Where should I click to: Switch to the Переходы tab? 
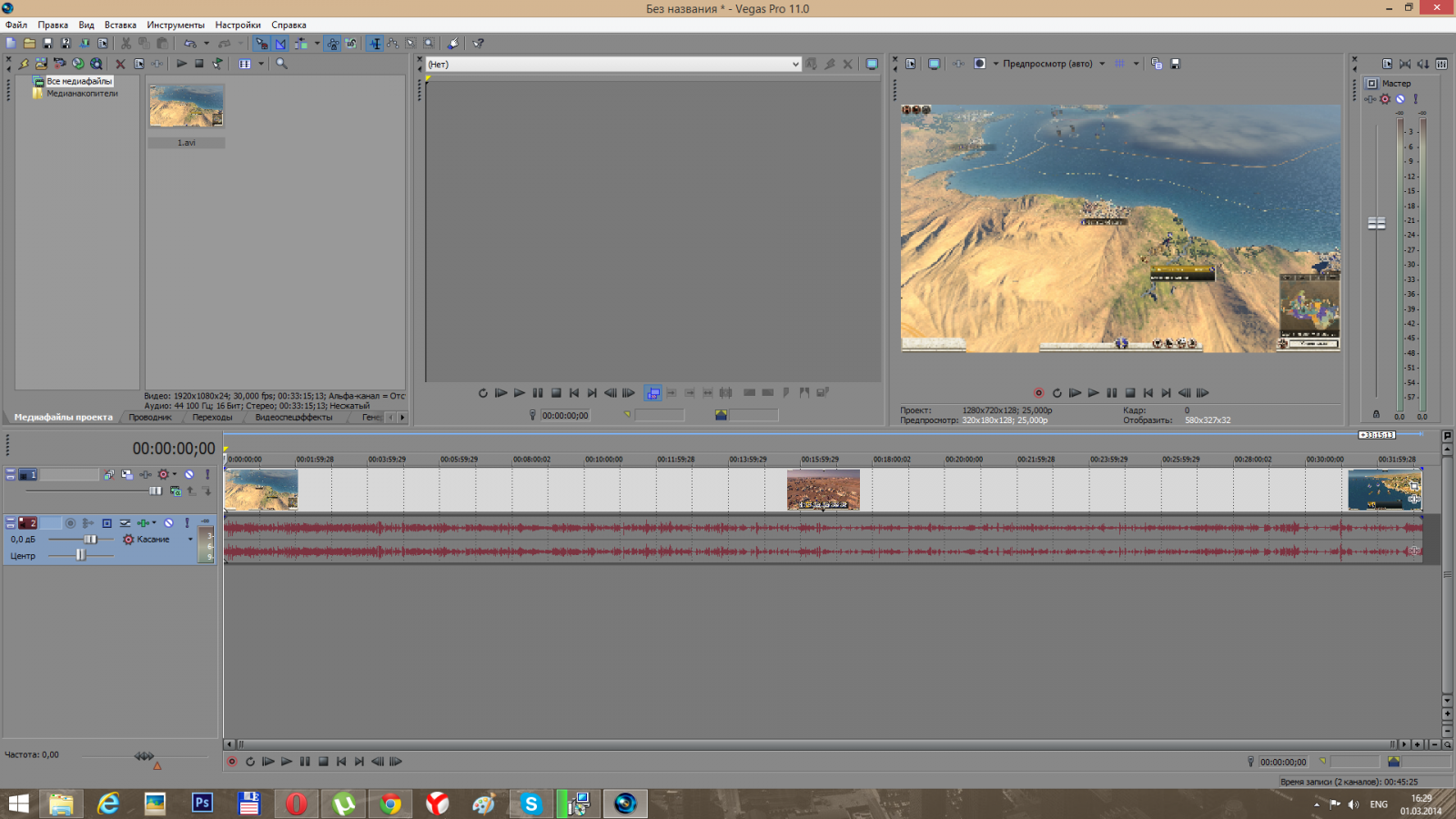coord(212,417)
